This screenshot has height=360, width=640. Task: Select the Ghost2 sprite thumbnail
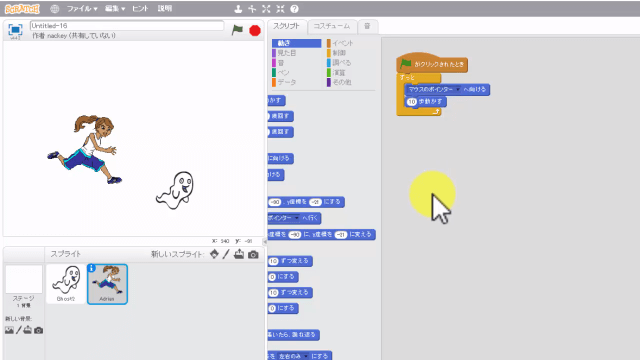[66, 283]
